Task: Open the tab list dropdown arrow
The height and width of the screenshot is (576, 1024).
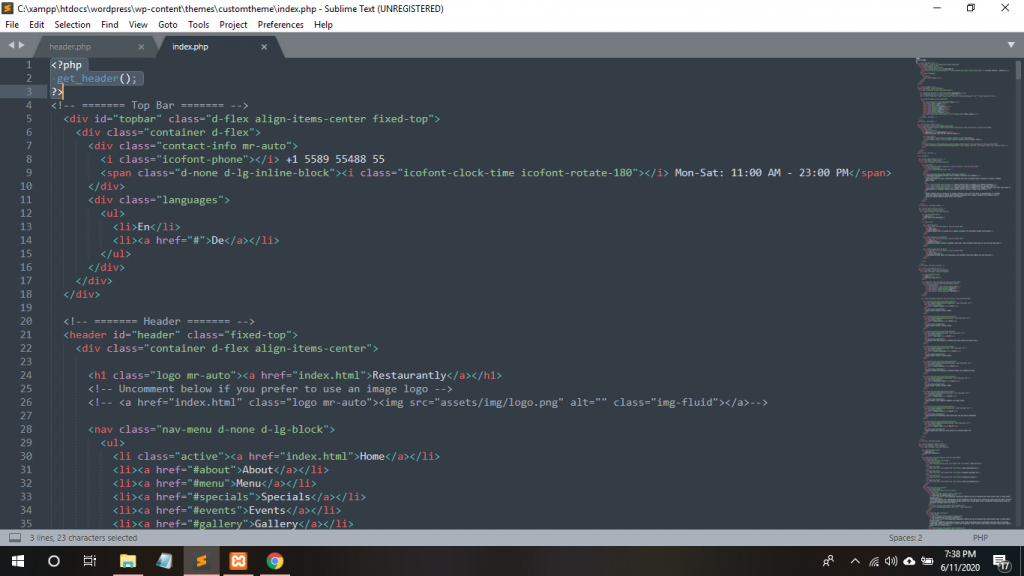Action: coord(1011,45)
